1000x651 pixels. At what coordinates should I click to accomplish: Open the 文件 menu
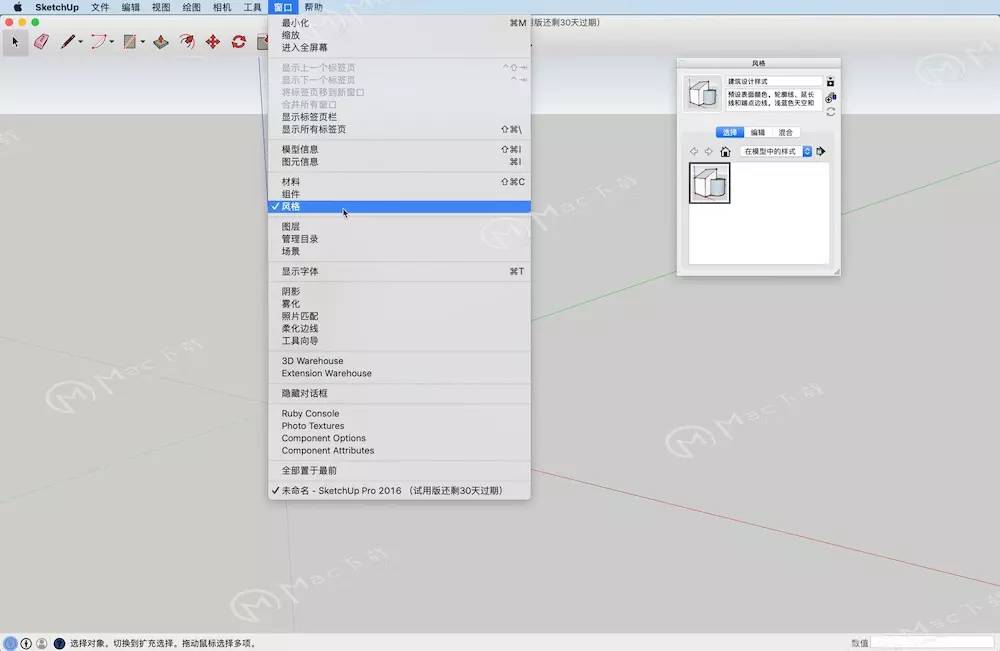(x=100, y=7)
